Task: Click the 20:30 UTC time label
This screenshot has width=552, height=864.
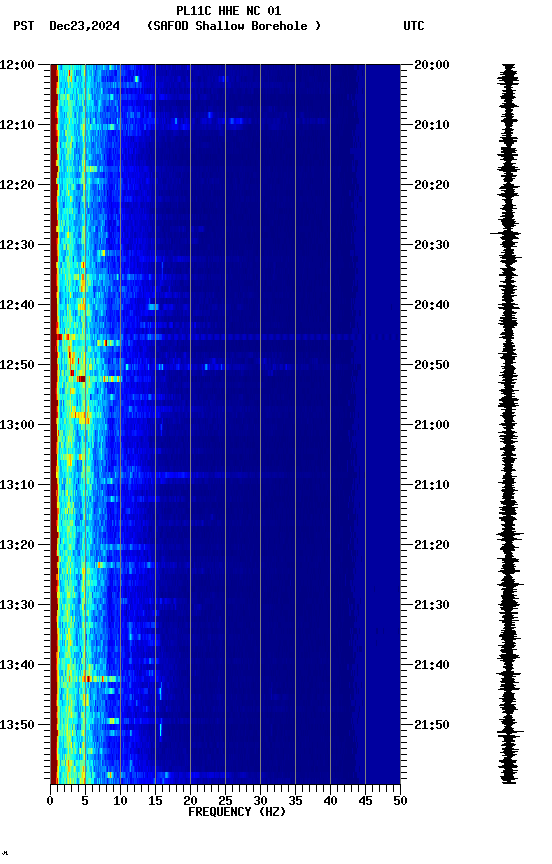Action: (432, 245)
